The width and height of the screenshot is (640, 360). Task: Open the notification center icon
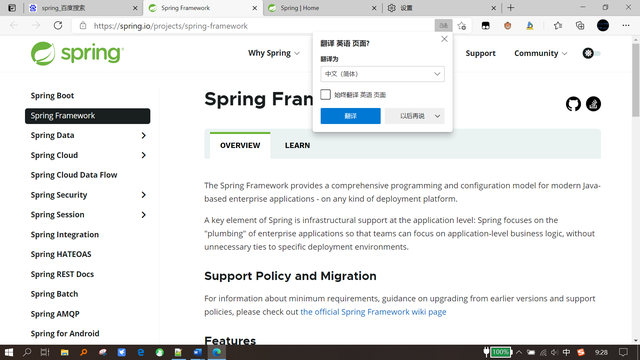click(x=623, y=352)
